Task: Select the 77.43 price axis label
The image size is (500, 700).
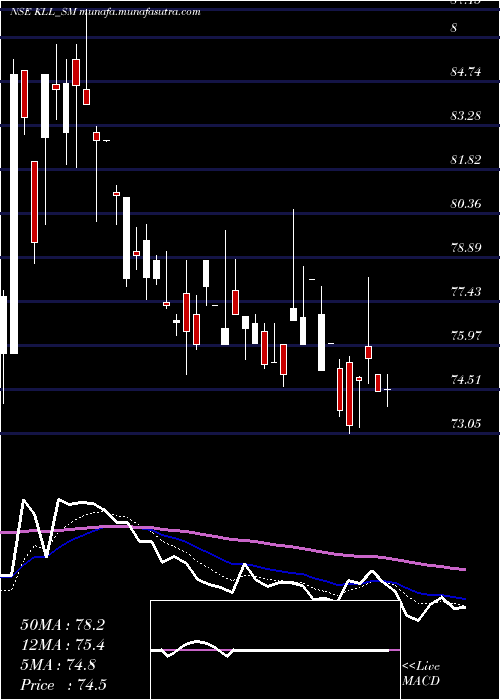Action: pyautogui.click(x=466, y=292)
